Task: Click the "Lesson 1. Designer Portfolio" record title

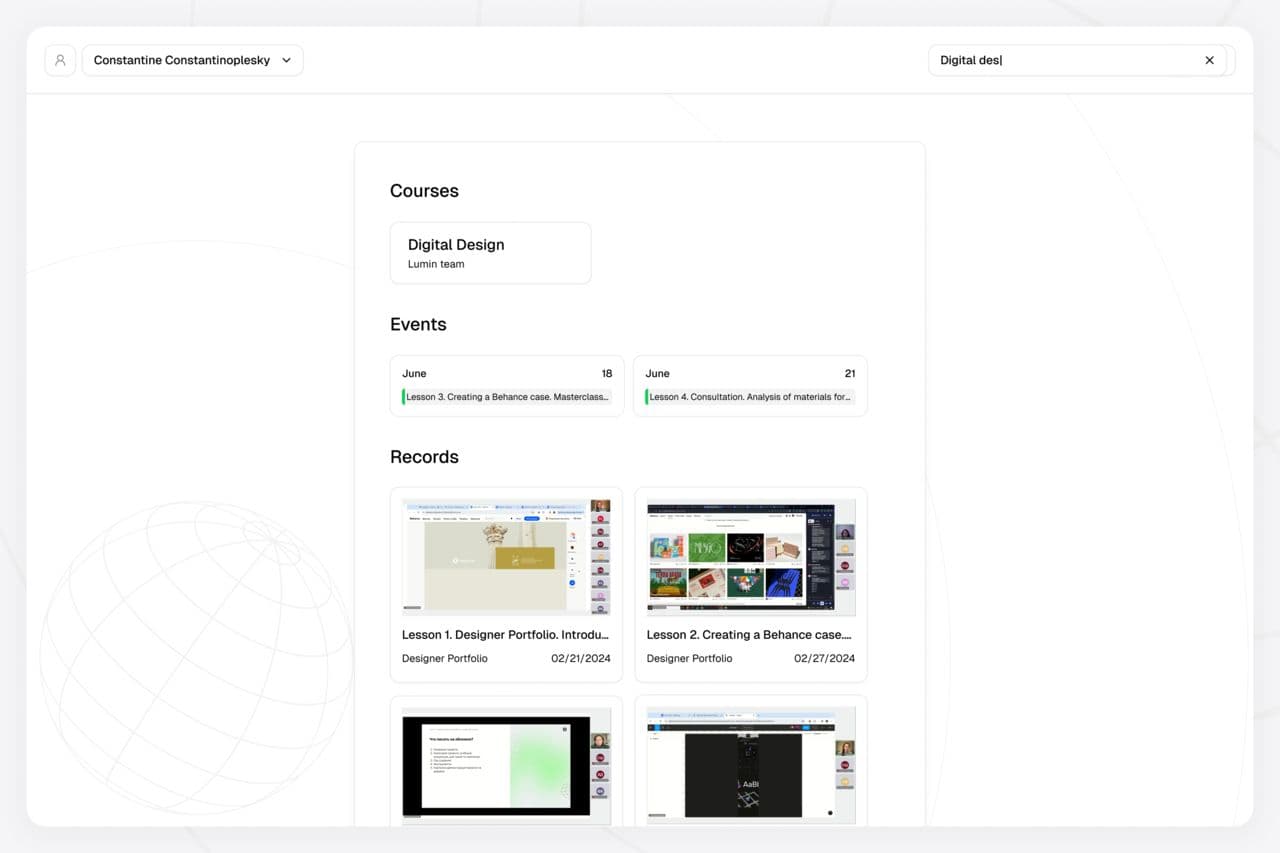Action: point(506,635)
